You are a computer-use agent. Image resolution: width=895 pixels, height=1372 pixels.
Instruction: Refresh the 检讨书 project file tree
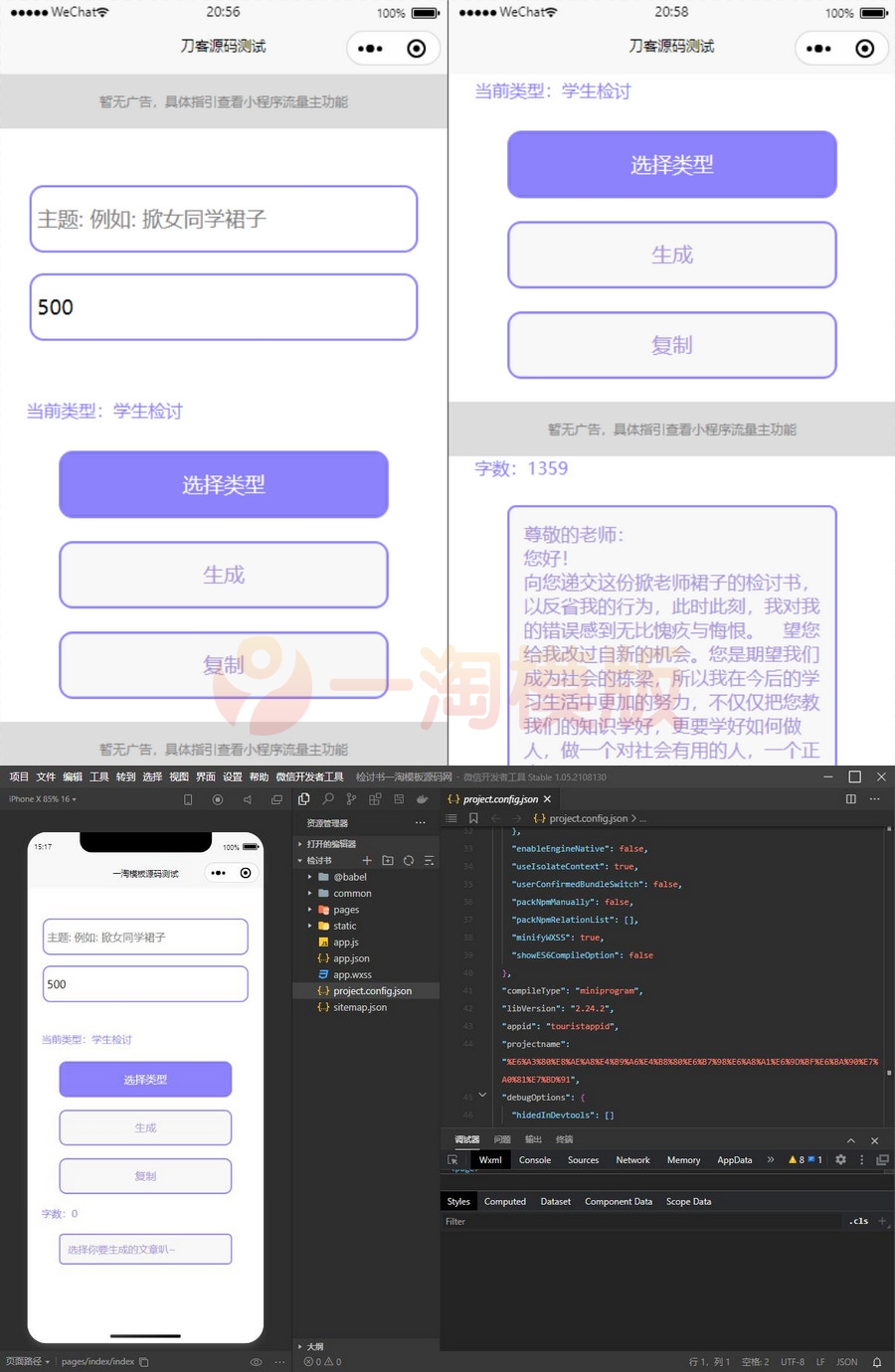pos(409,861)
